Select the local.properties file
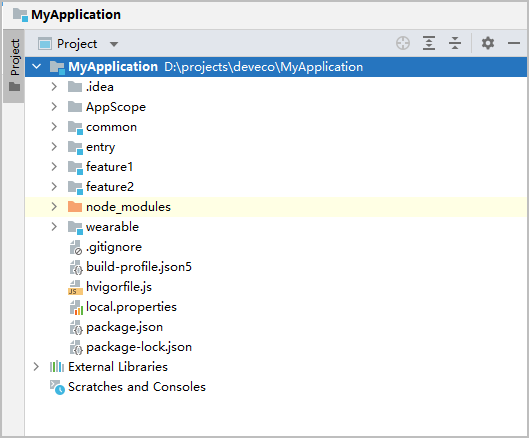 (x=131, y=307)
